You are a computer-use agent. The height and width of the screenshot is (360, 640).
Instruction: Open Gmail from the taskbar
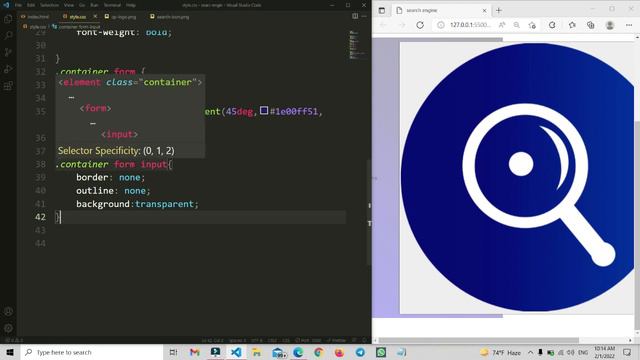coord(195,352)
